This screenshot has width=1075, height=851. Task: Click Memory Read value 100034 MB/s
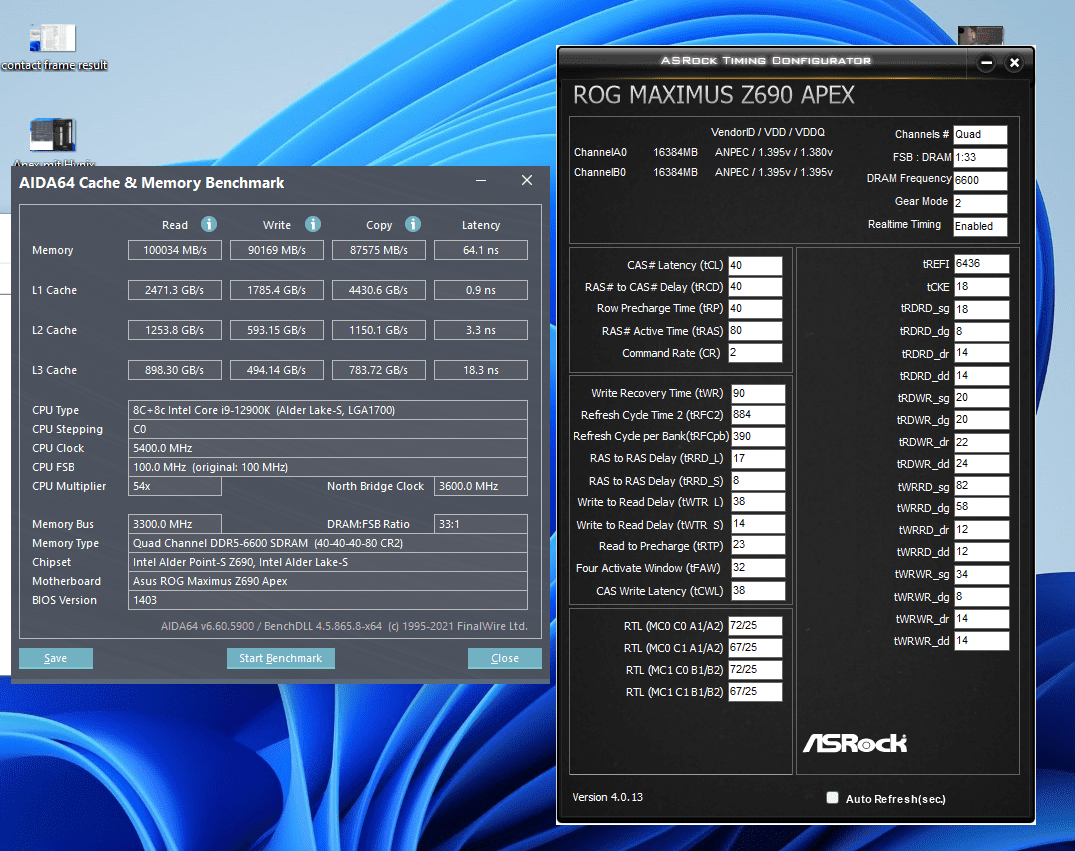[x=175, y=250]
